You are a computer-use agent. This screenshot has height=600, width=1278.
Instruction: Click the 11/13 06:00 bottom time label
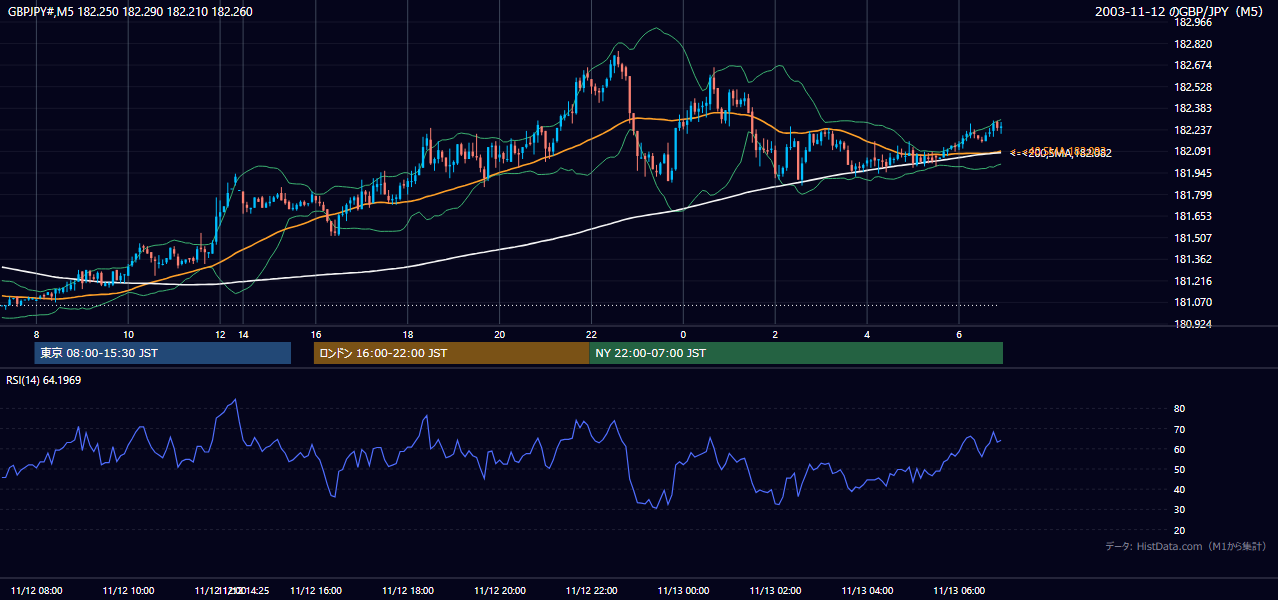959,590
